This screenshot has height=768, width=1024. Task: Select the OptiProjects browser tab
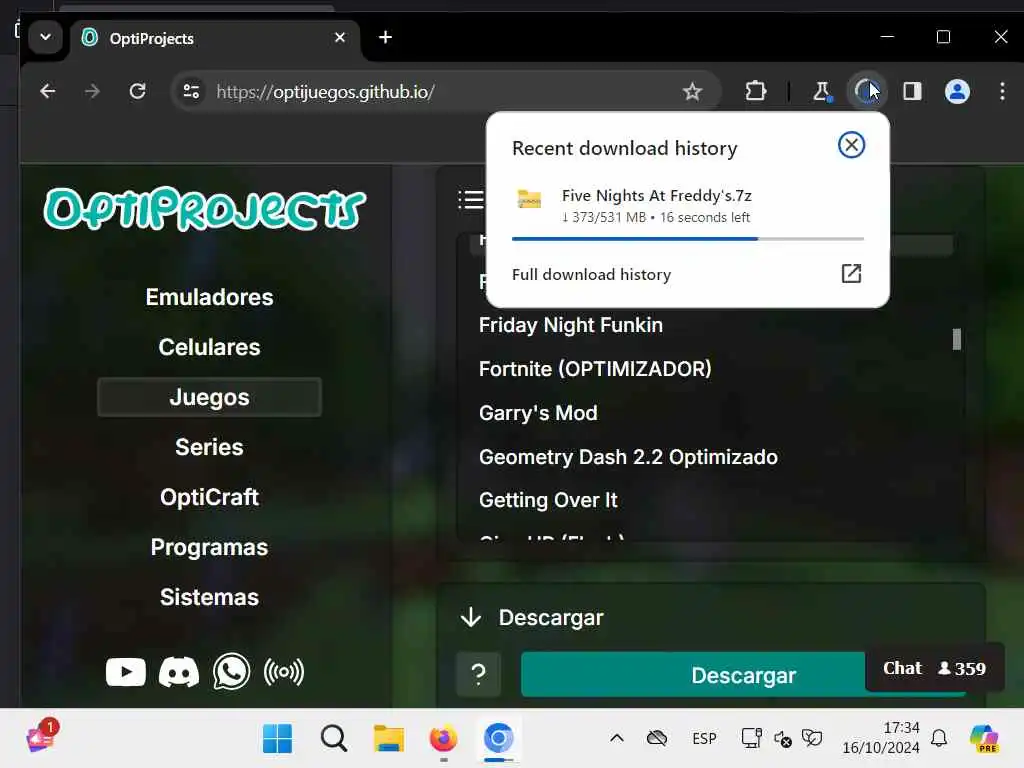click(215, 39)
